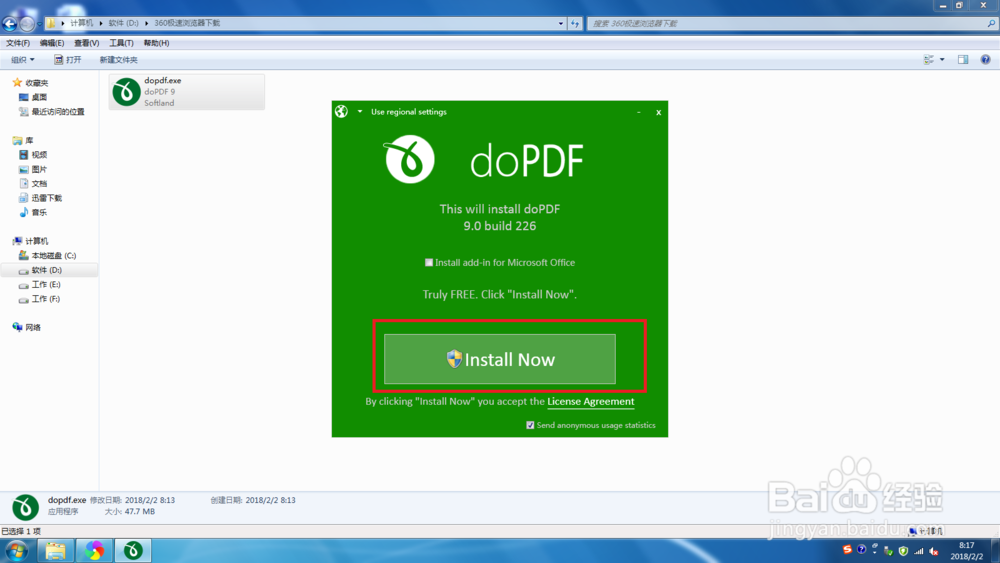Open the Windows Start menu
This screenshot has width=1000, height=563.
click(17, 550)
